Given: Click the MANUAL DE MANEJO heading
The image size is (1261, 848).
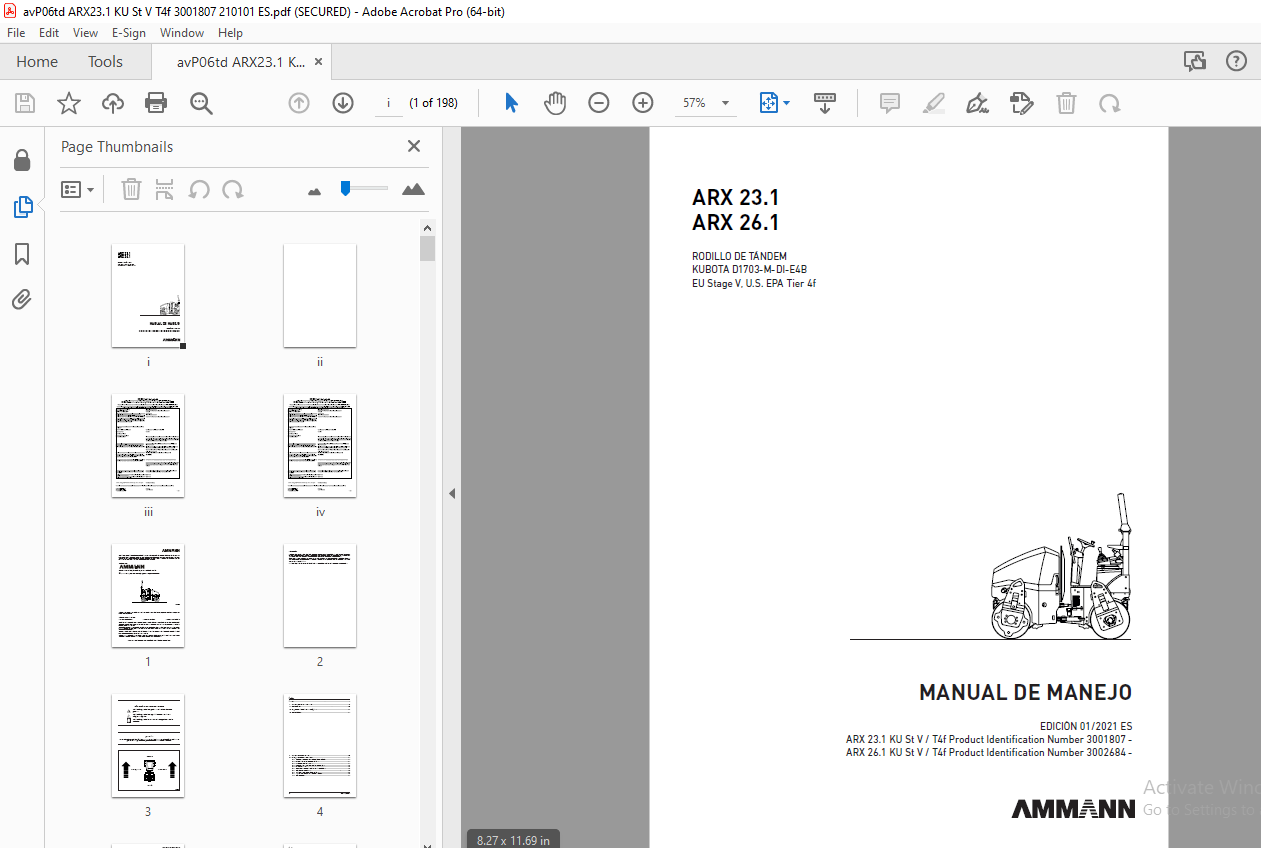Looking at the screenshot, I should coord(1025,692).
